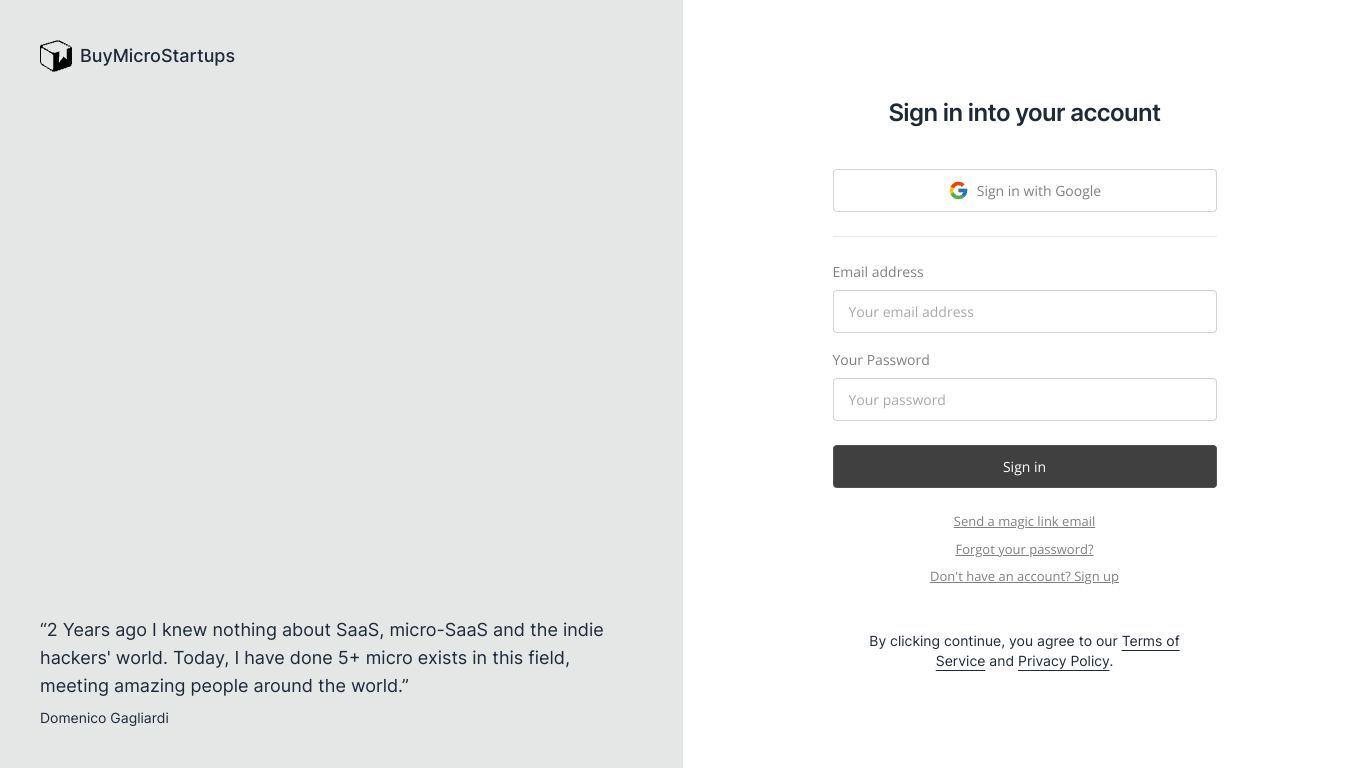The width and height of the screenshot is (1366, 768).
Task: Click the 'Sign in with Google' label text
Action: pyautogui.click(x=1038, y=191)
